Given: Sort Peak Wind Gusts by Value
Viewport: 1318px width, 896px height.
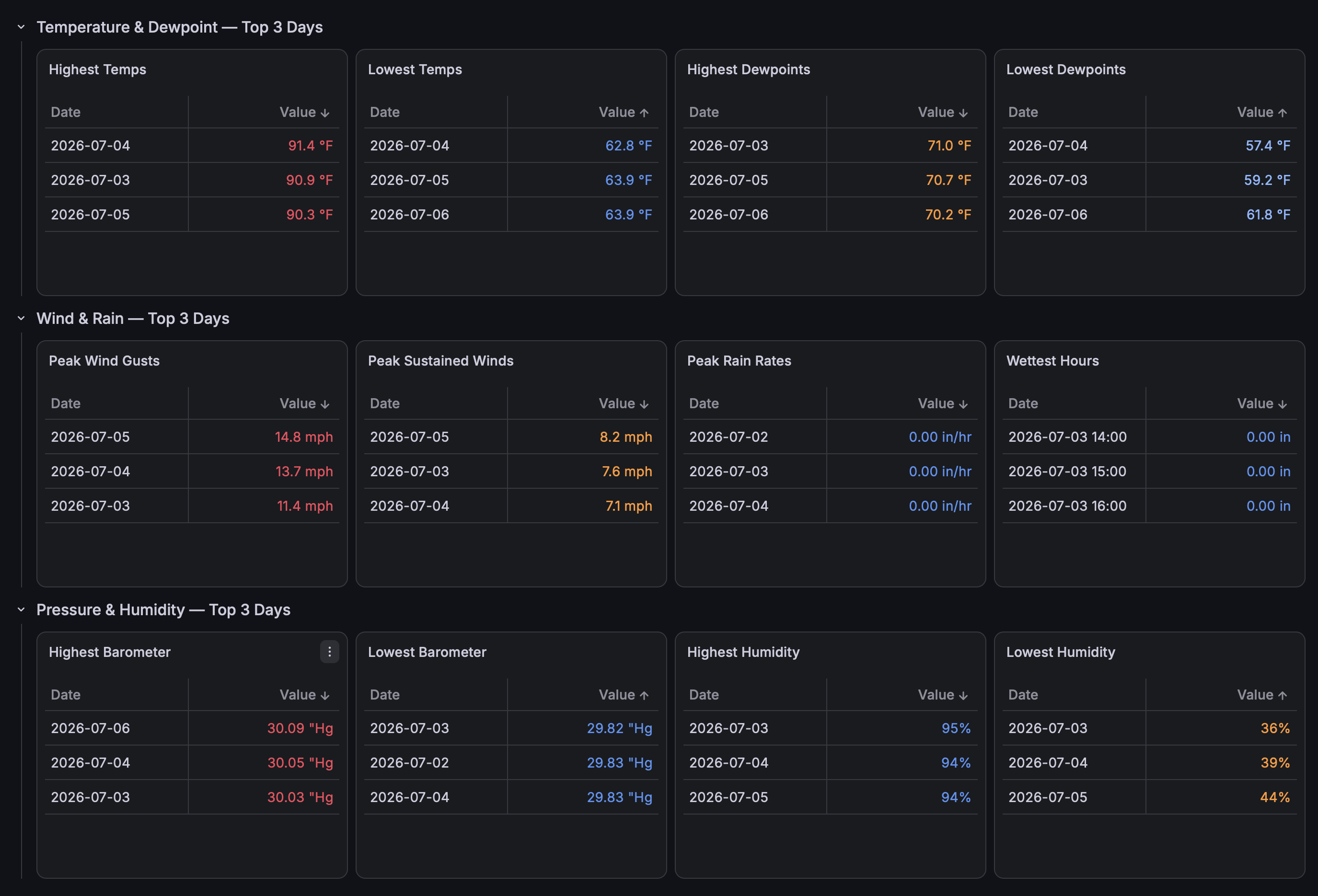Looking at the screenshot, I should tap(304, 404).
